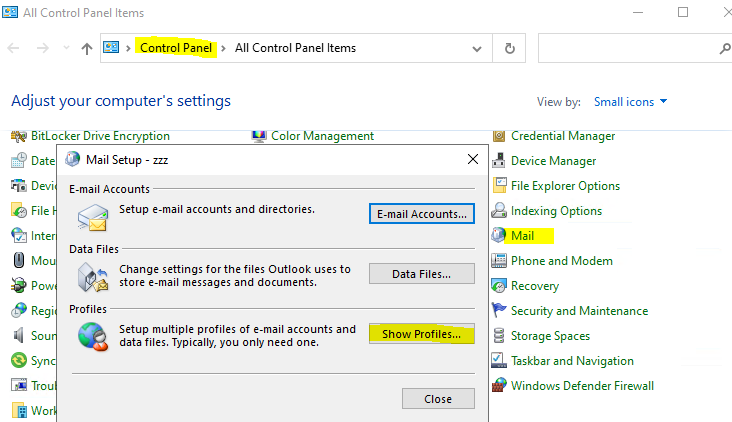
Task: Close the Mail Setup dialog via Close button
Action: coord(438,399)
